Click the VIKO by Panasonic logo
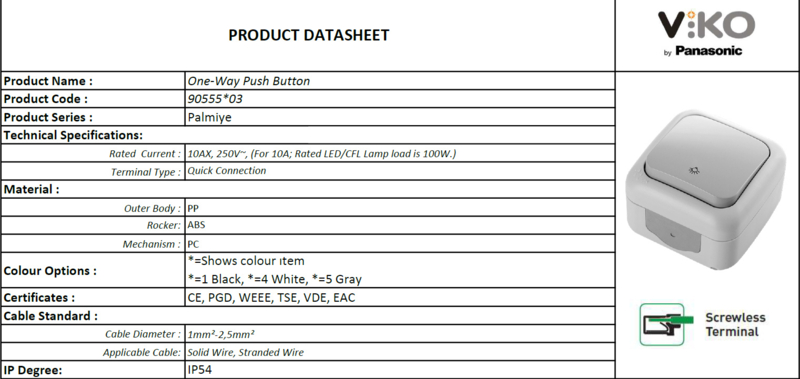800x379 pixels. pos(707,34)
